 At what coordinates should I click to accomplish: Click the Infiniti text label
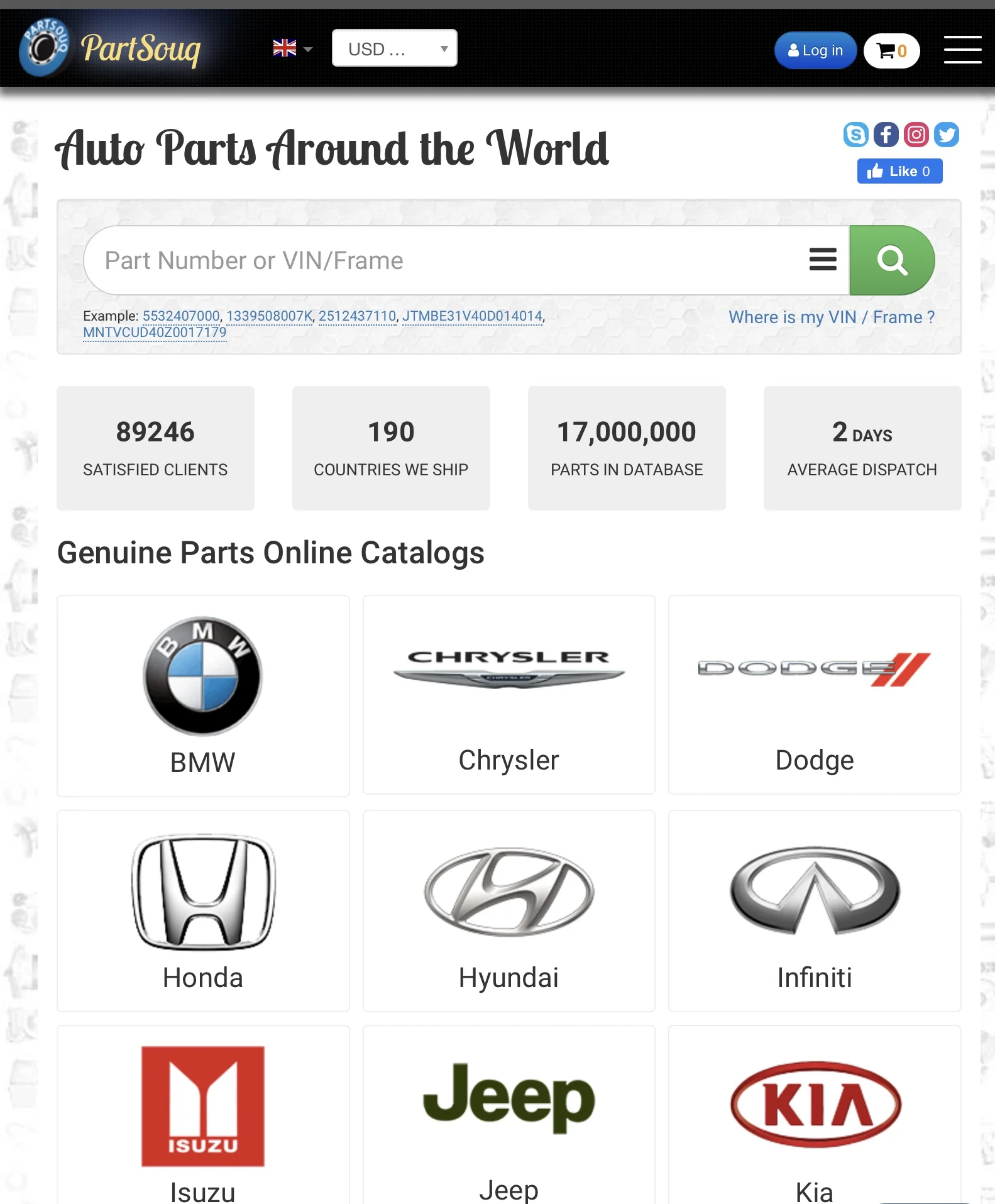[815, 978]
